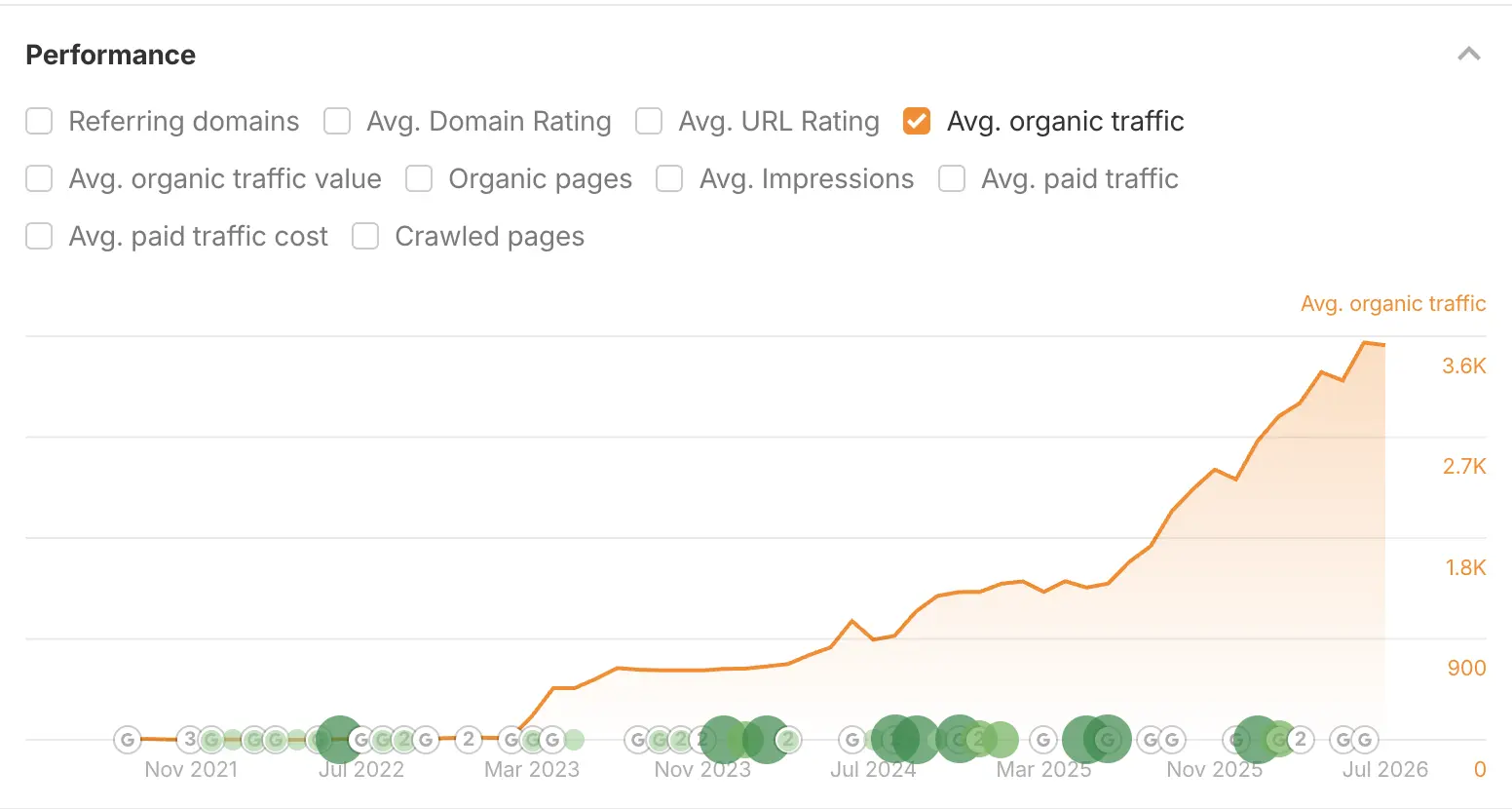Click the last G marker above Jul 2026
The width and height of the screenshot is (1512, 809).
point(1365,740)
